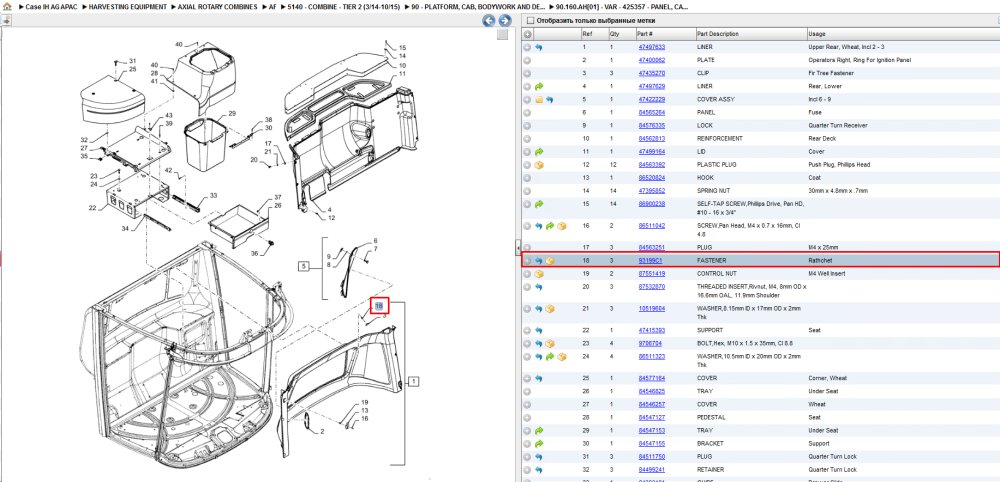The height and width of the screenshot is (482, 1000).
Task: Click box icon on ref 19 CONTROL NUT
Action: pos(539,274)
